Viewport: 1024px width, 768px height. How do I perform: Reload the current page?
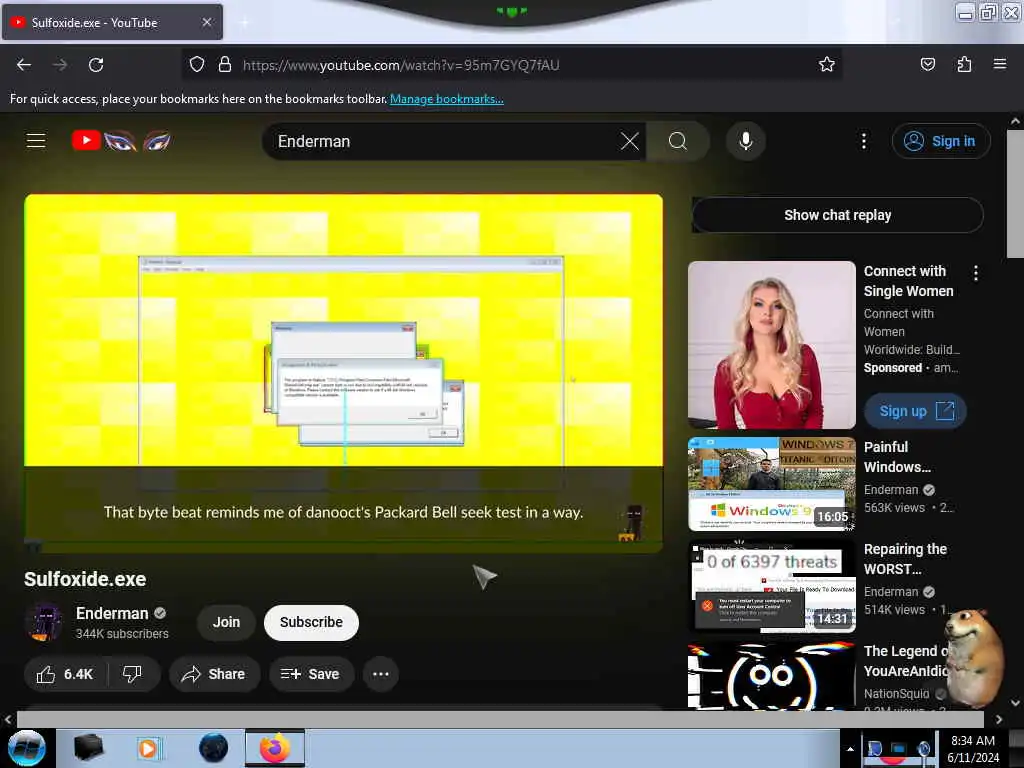(96, 65)
